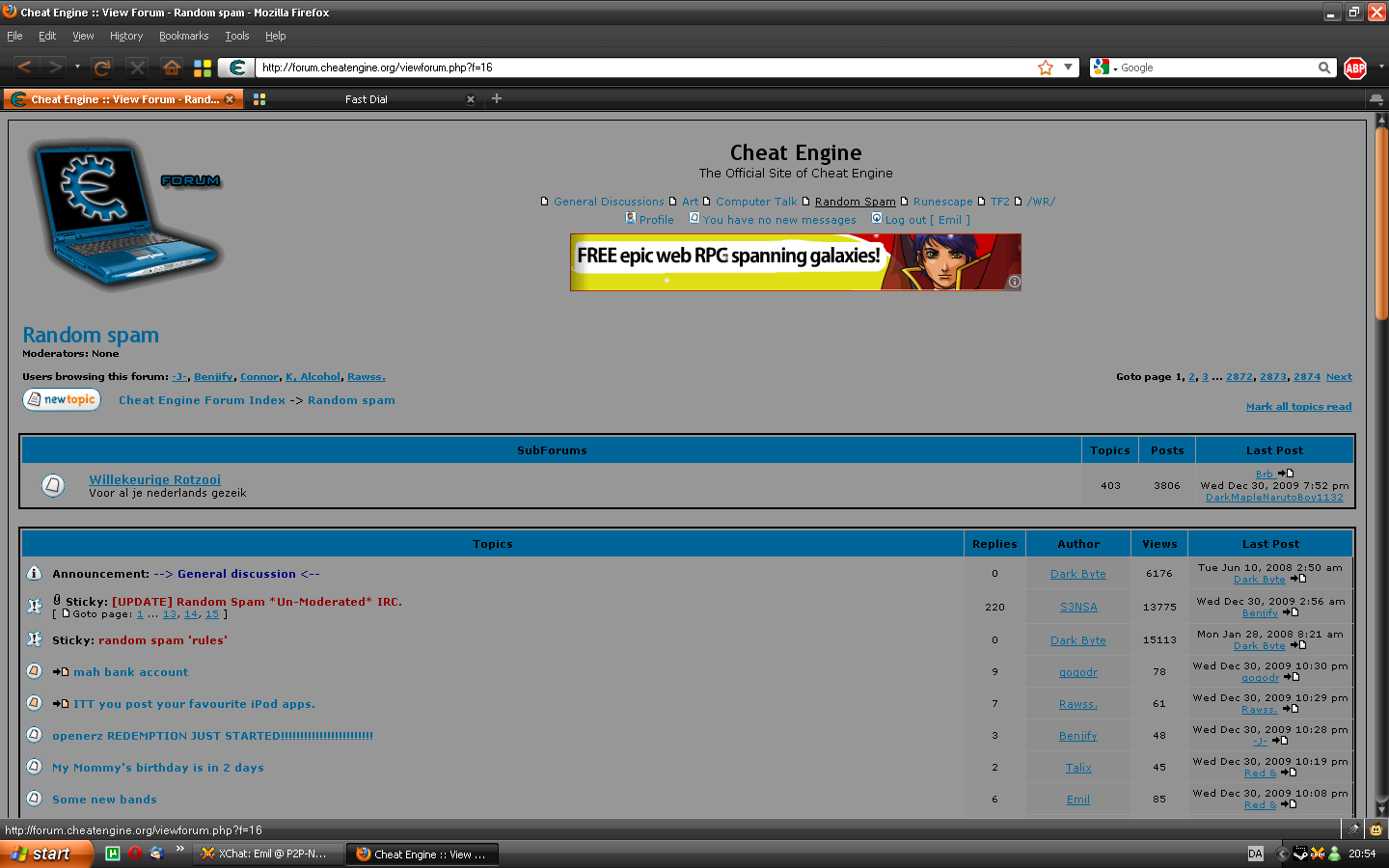Image resolution: width=1389 pixels, height=868 pixels.
Task: Click the scrollbar down arrow
Action: [x=1381, y=810]
